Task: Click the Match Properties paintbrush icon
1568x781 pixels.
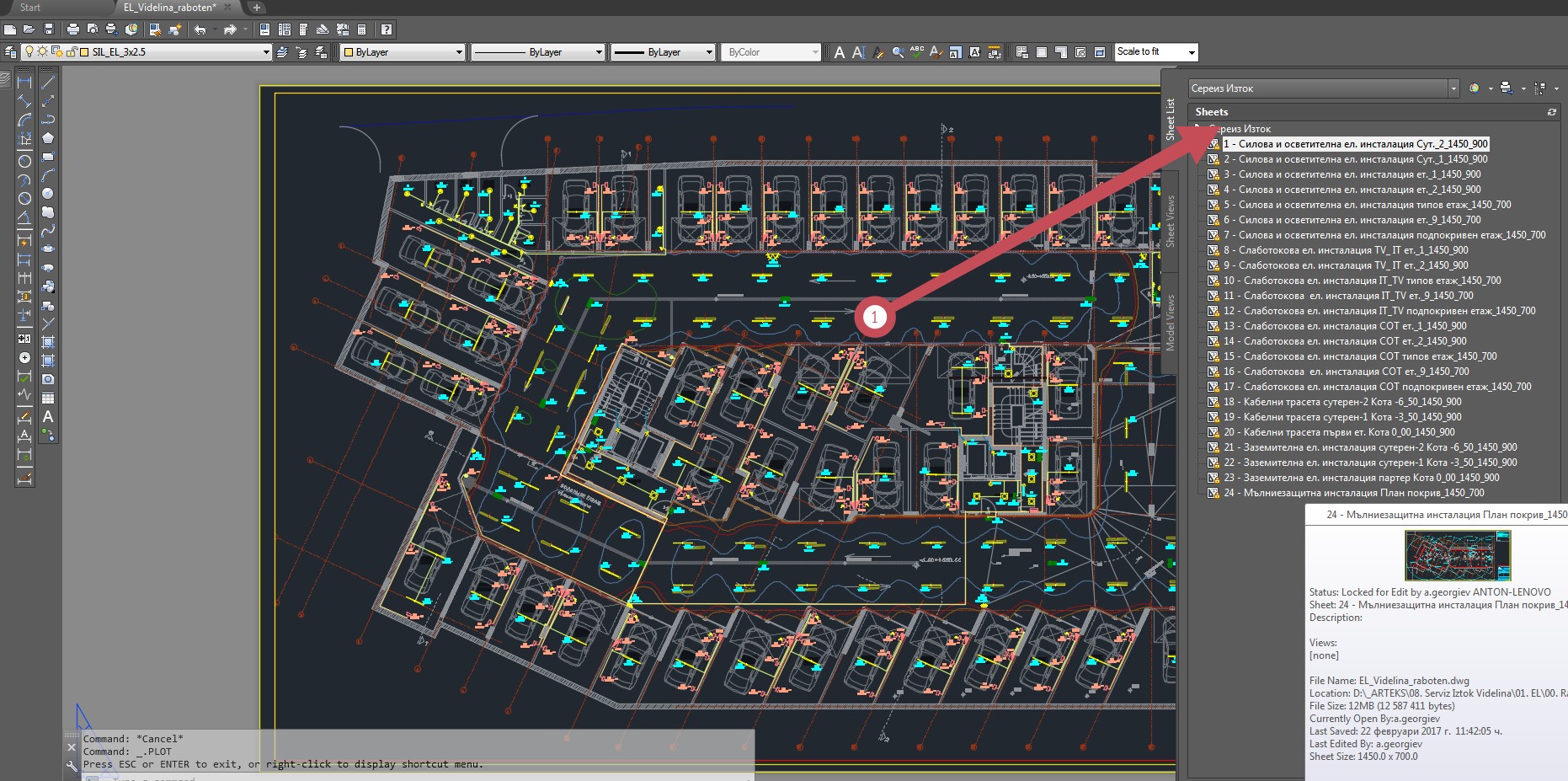Action: coord(154,29)
